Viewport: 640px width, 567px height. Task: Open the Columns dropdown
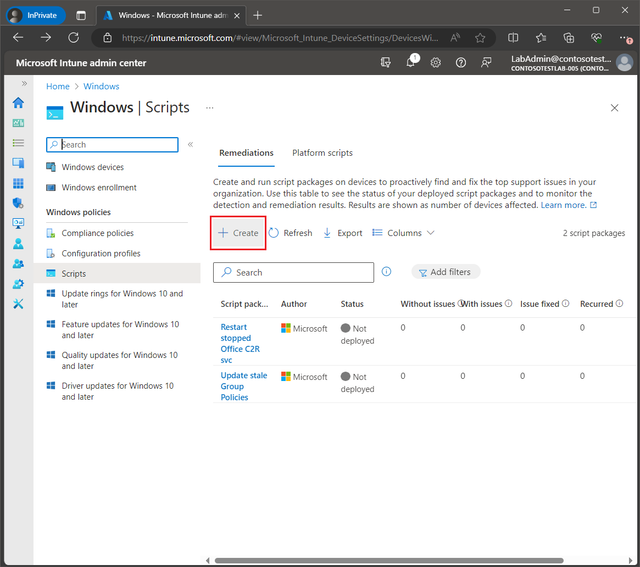(403, 233)
